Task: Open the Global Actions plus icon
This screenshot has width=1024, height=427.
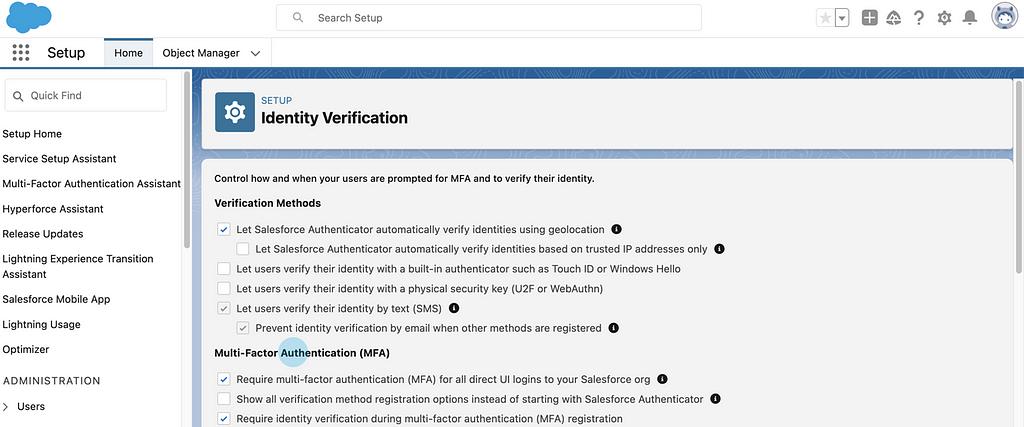Action: click(870, 18)
